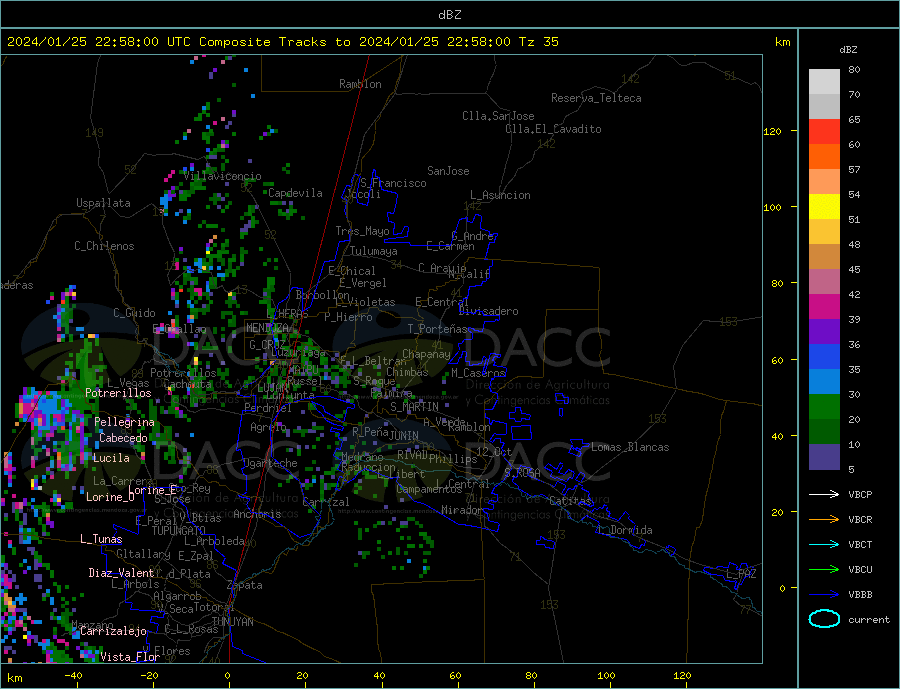Click the green VBCU arrow icon
900x689 pixels.
coord(824,570)
